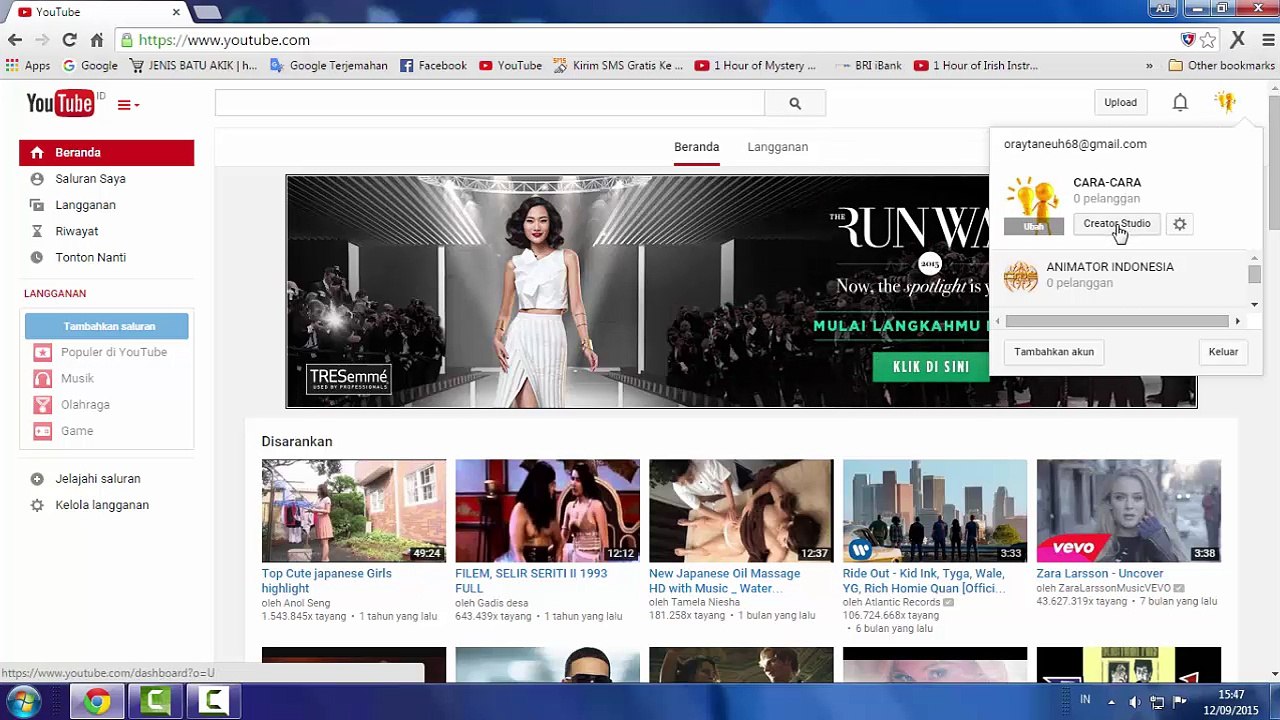
Task: Expand the YouTube guide menu dropdown
Action: point(128,104)
